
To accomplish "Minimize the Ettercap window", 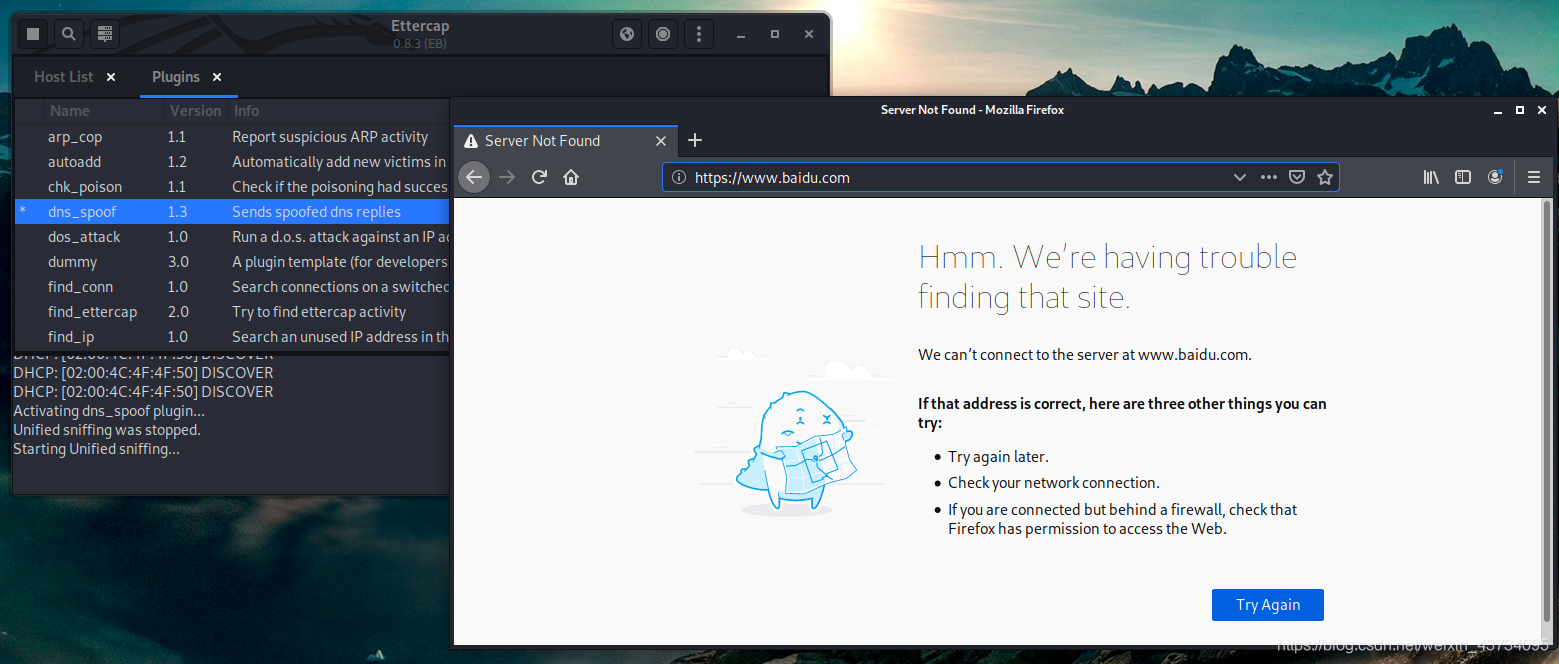I will [x=741, y=34].
